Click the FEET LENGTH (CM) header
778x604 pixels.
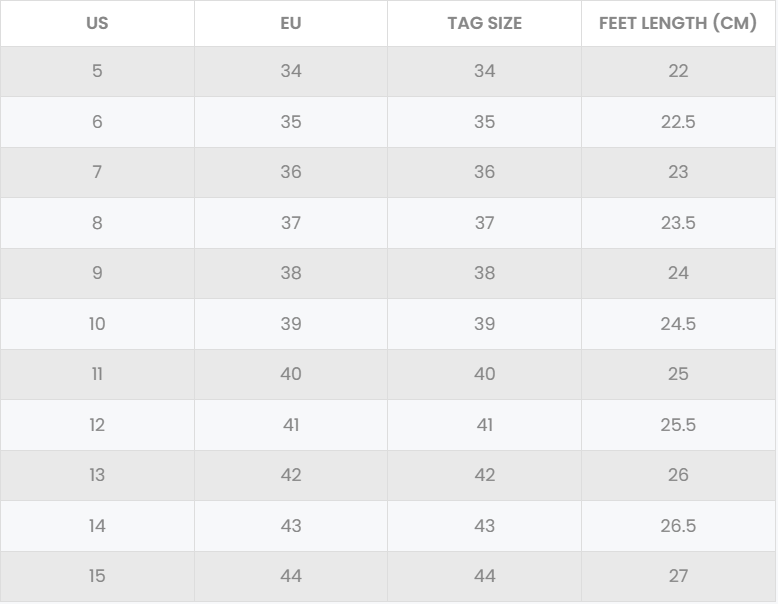tap(678, 23)
